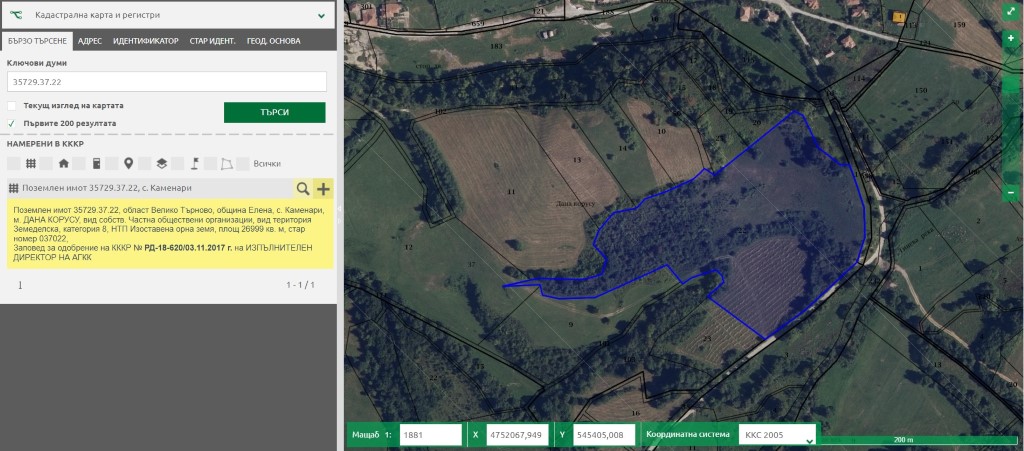Click the 'Всички' filter link

coord(267,163)
